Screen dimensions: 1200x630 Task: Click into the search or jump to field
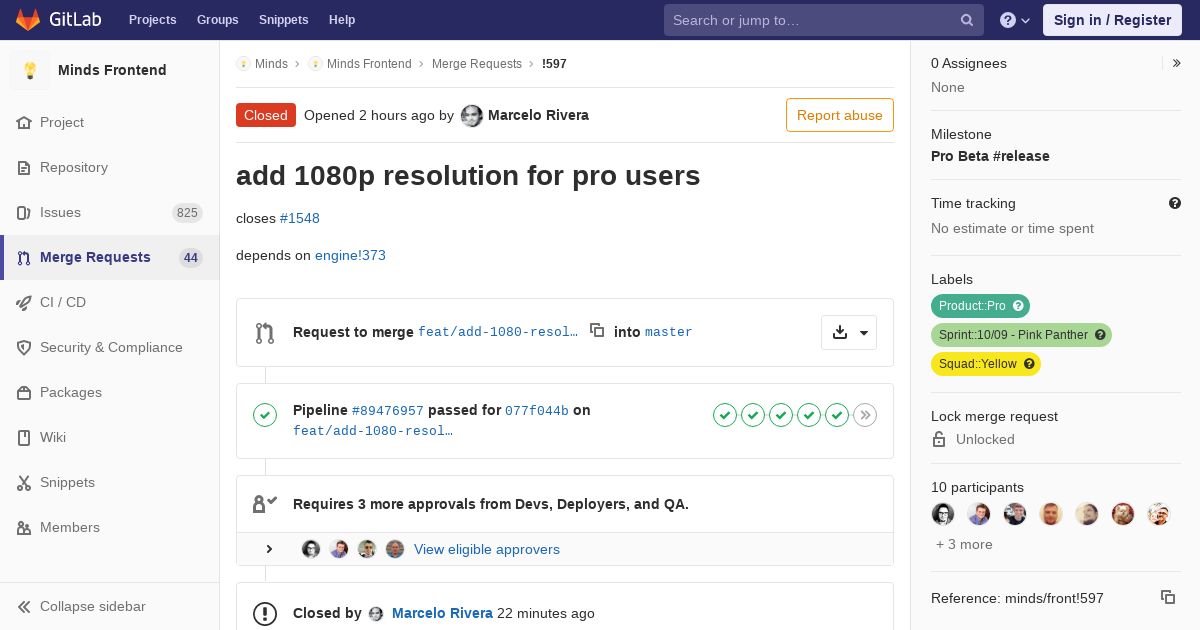point(810,20)
